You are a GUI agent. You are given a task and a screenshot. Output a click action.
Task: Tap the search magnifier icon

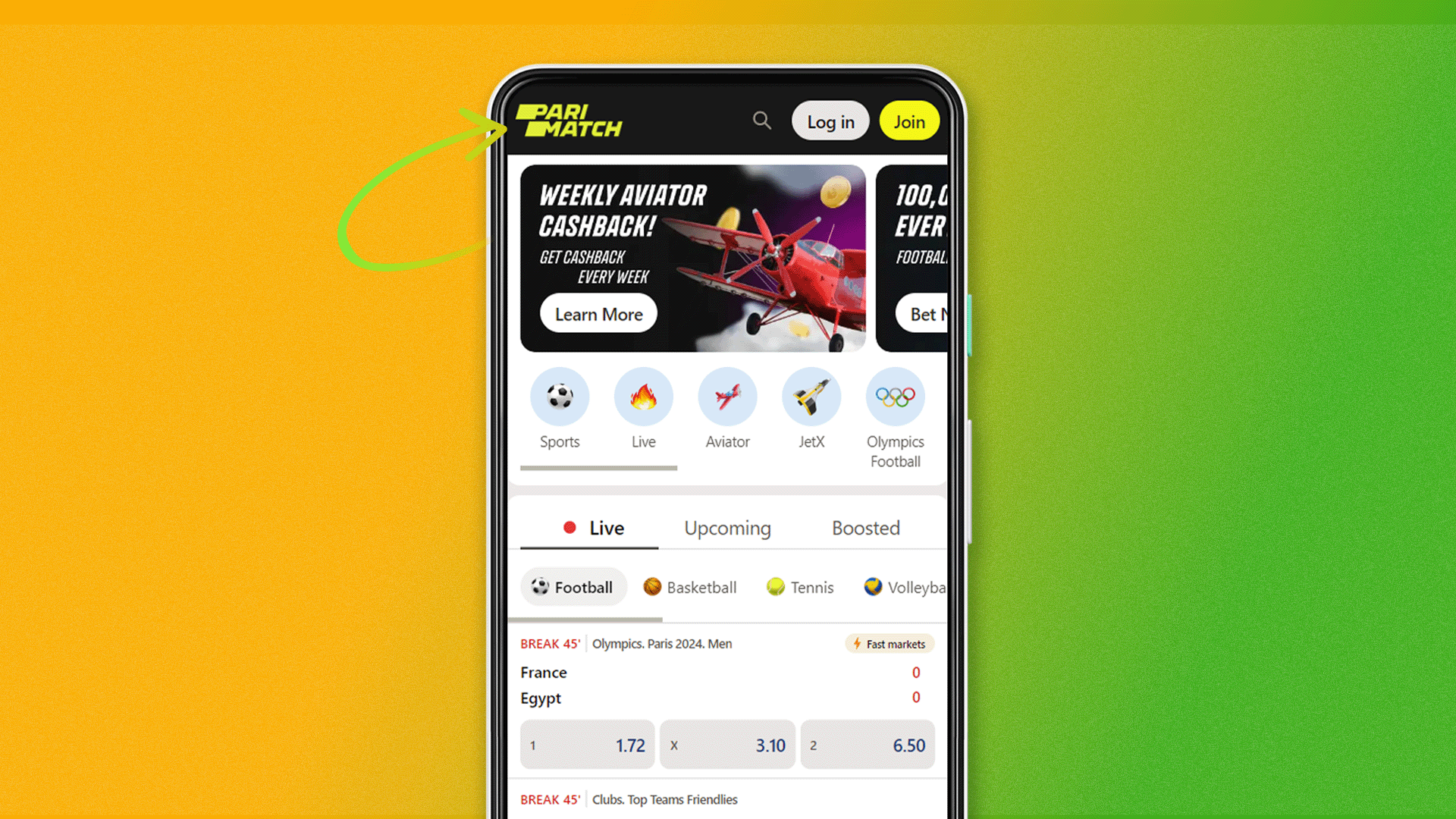coord(762,121)
